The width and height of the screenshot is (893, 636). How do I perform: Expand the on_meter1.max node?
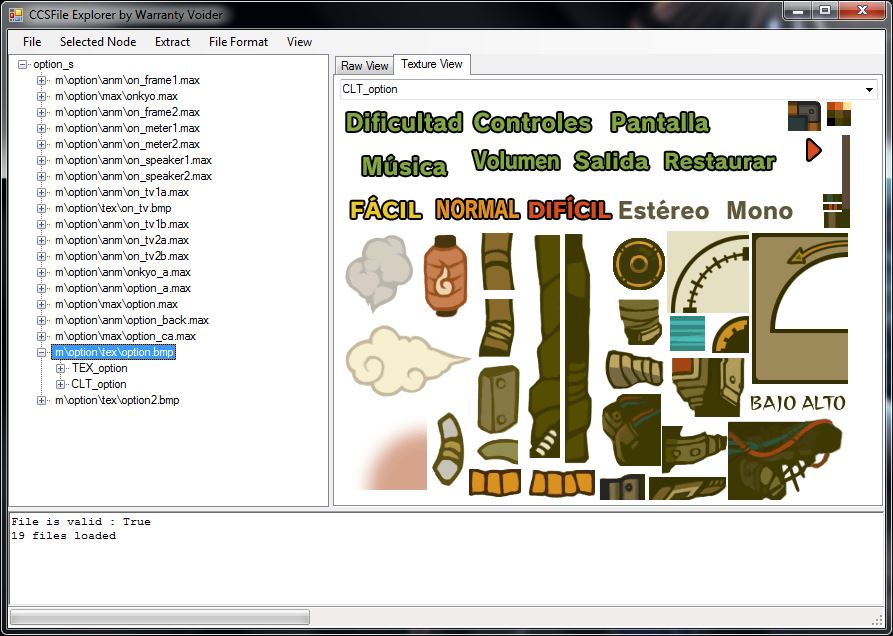[x=41, y=128]
